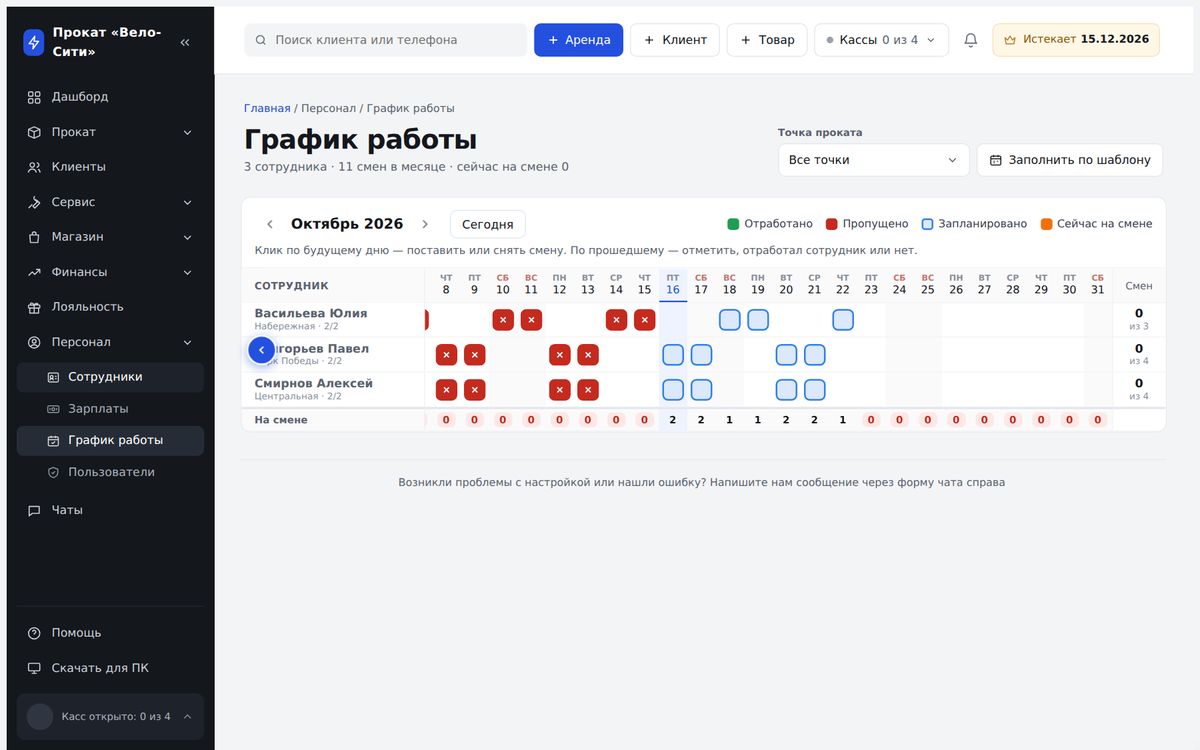1200x750 pixels.
Task: Go to previous month arrow
Action: tap(270, 224)
